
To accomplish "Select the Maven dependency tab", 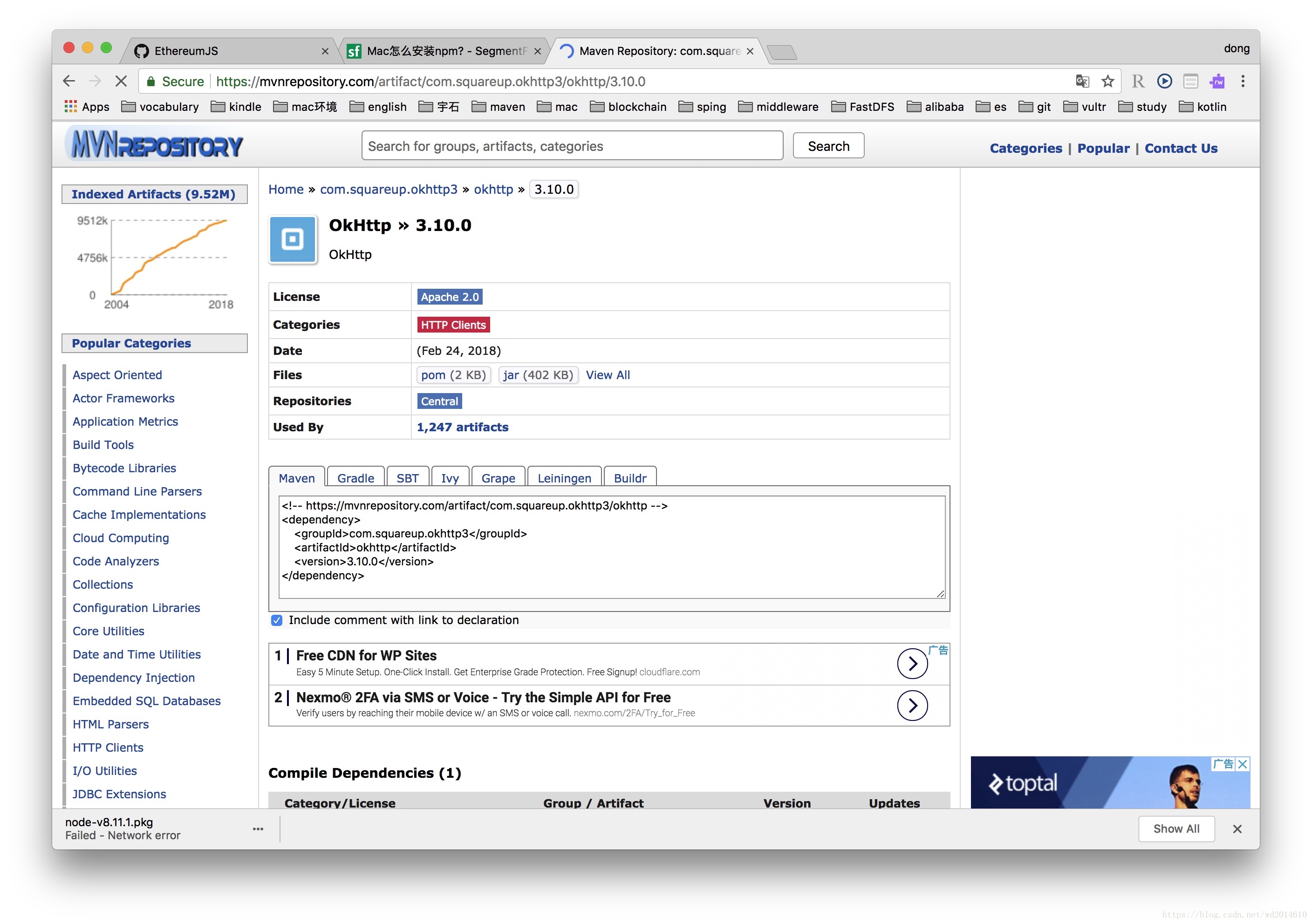I will [297, 478].
